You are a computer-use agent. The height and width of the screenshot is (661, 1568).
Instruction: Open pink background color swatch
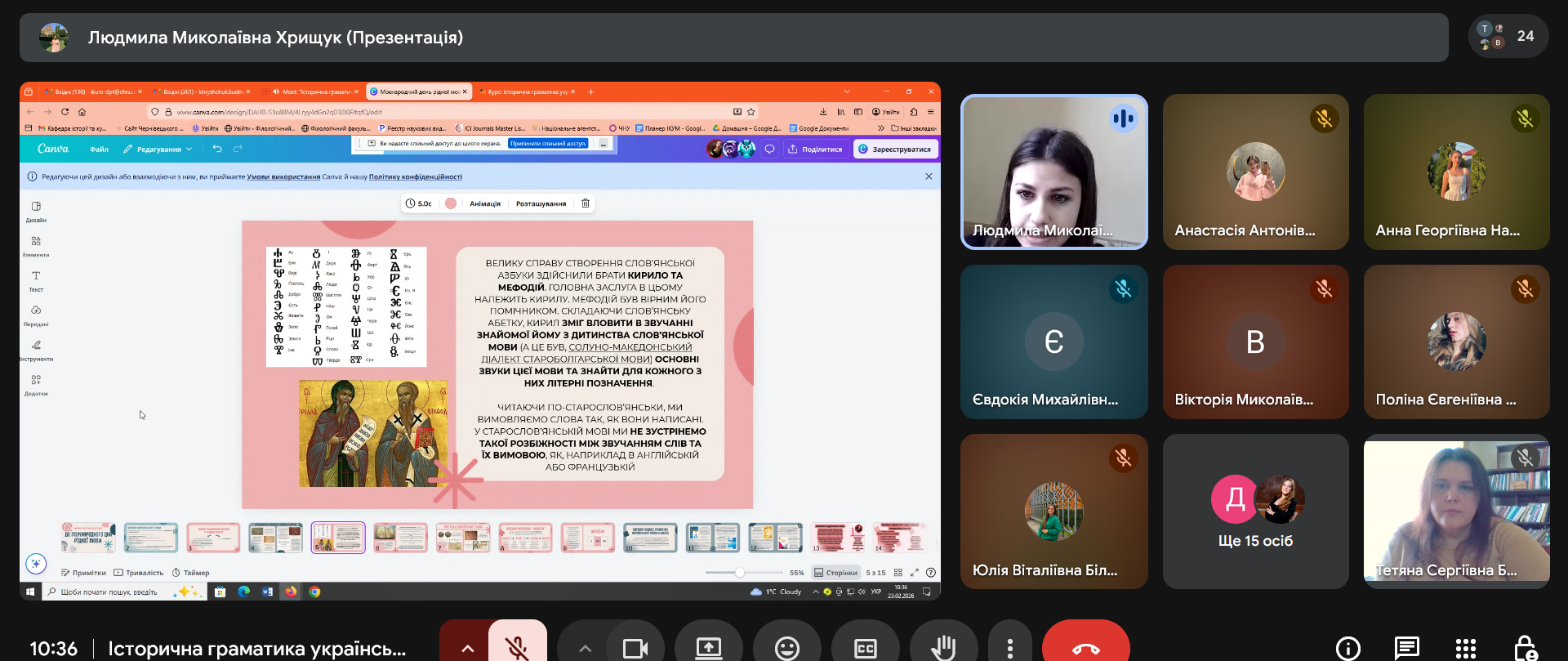click(451, 203)
